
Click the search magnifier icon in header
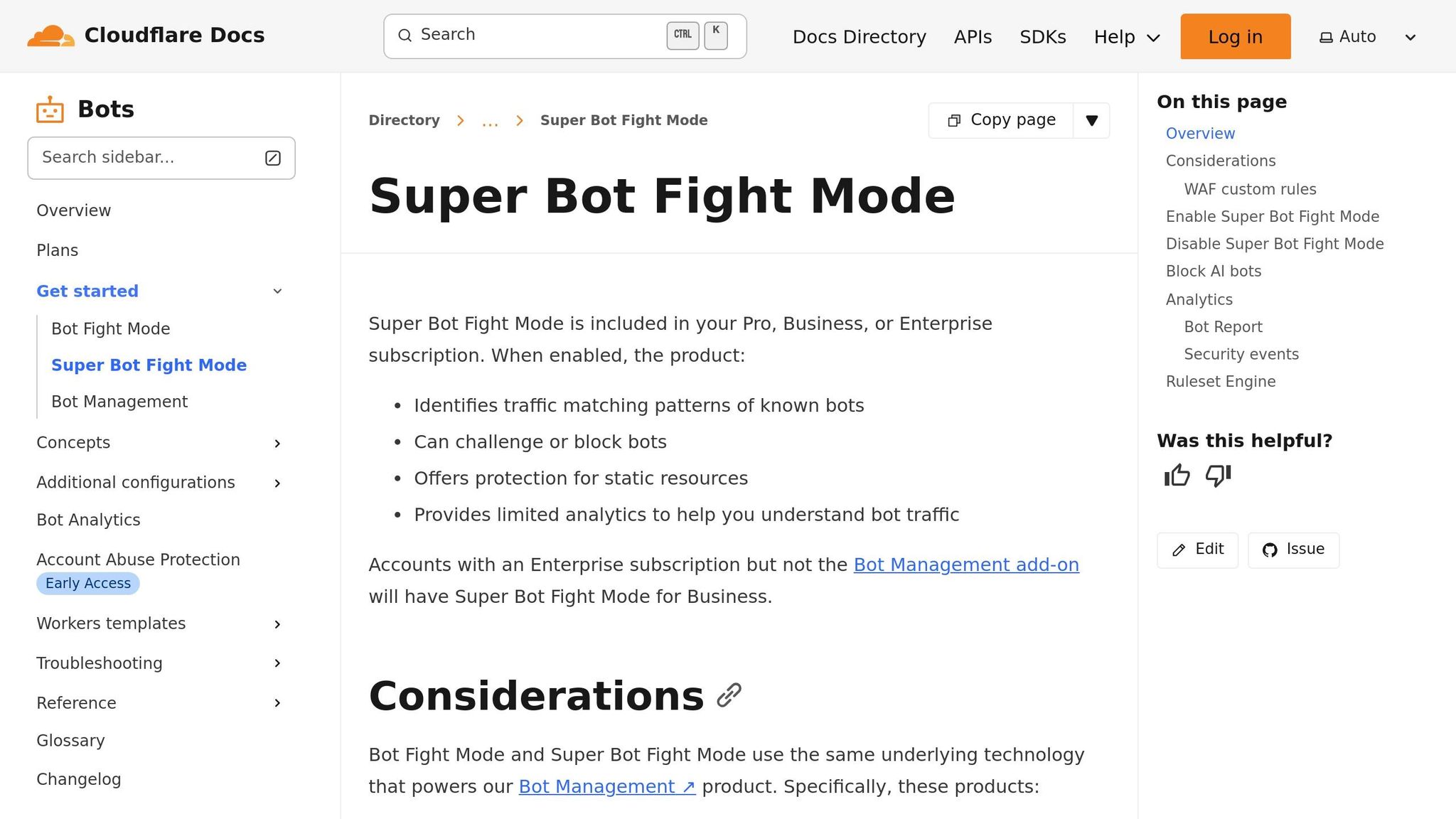click(x=405, y=35)
